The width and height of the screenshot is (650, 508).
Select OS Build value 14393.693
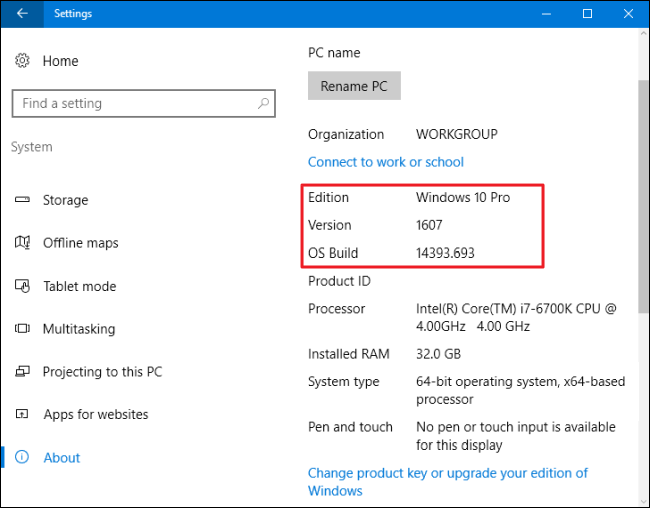click(445, 253)
